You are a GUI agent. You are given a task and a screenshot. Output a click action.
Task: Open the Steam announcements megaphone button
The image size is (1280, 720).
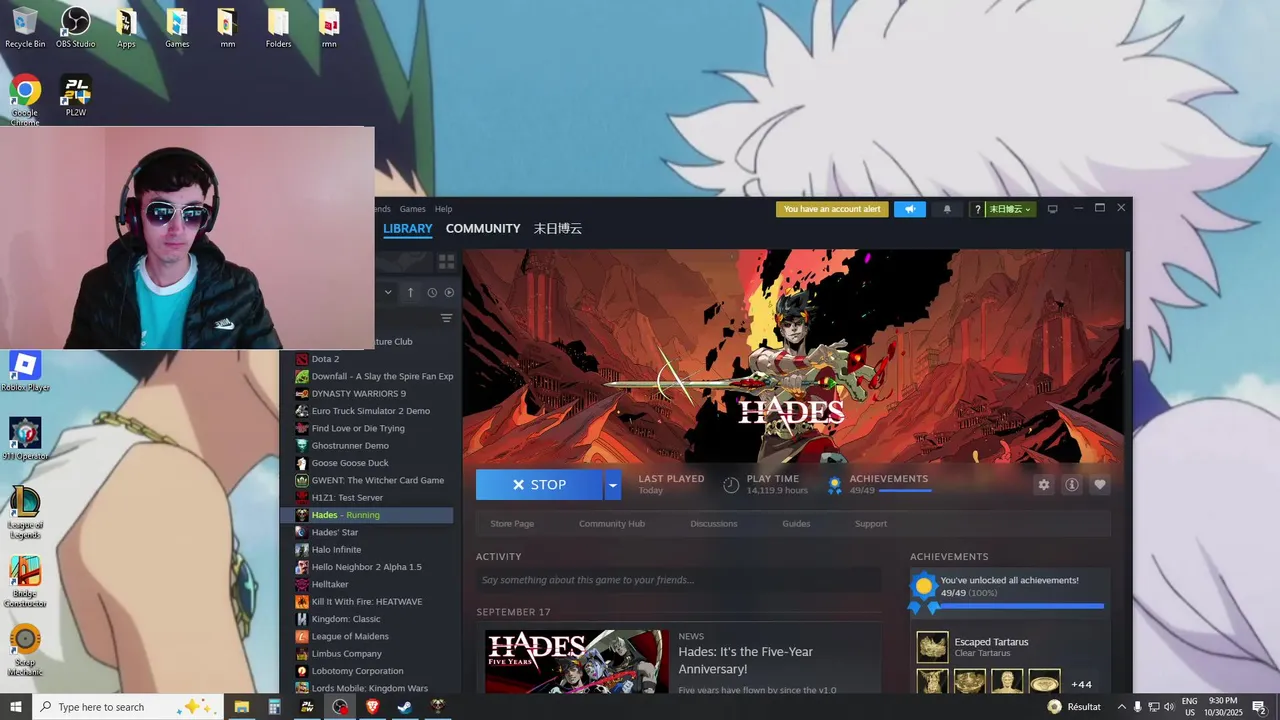(x=910, y=209)
